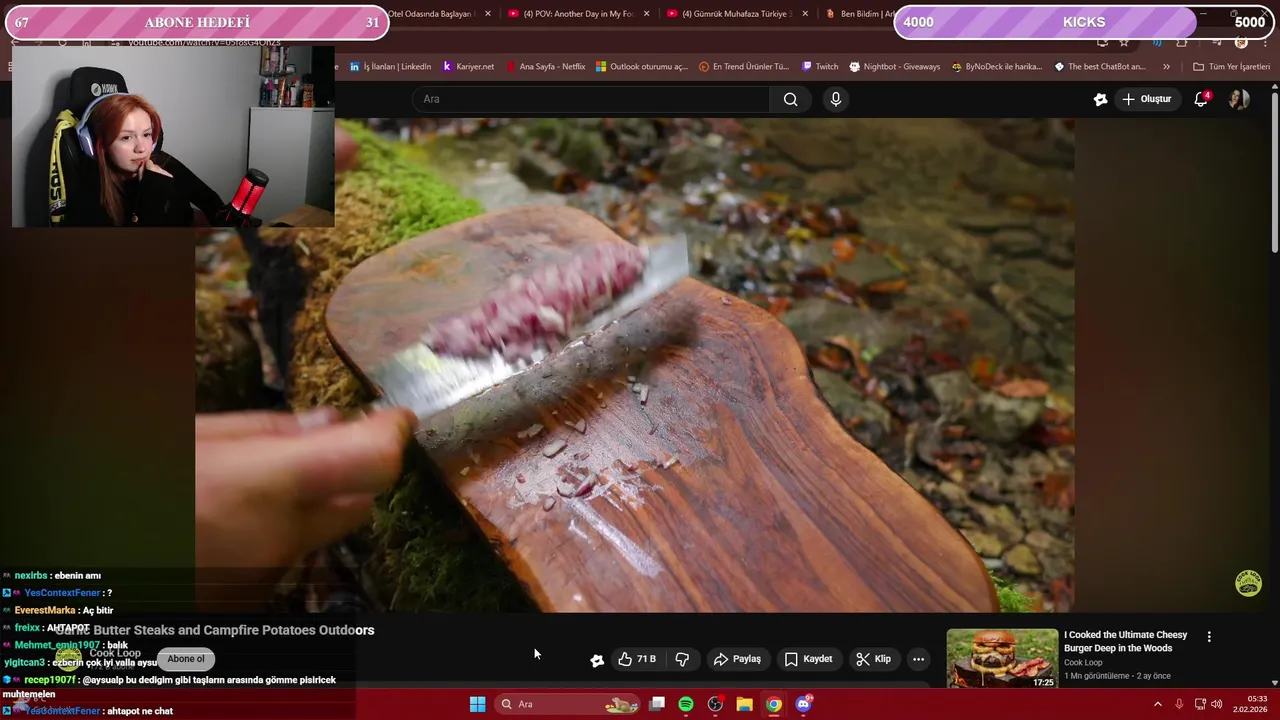Show hidden system tray icons
Viewport: 1280px width, 720px height.
click(1158, 704)
